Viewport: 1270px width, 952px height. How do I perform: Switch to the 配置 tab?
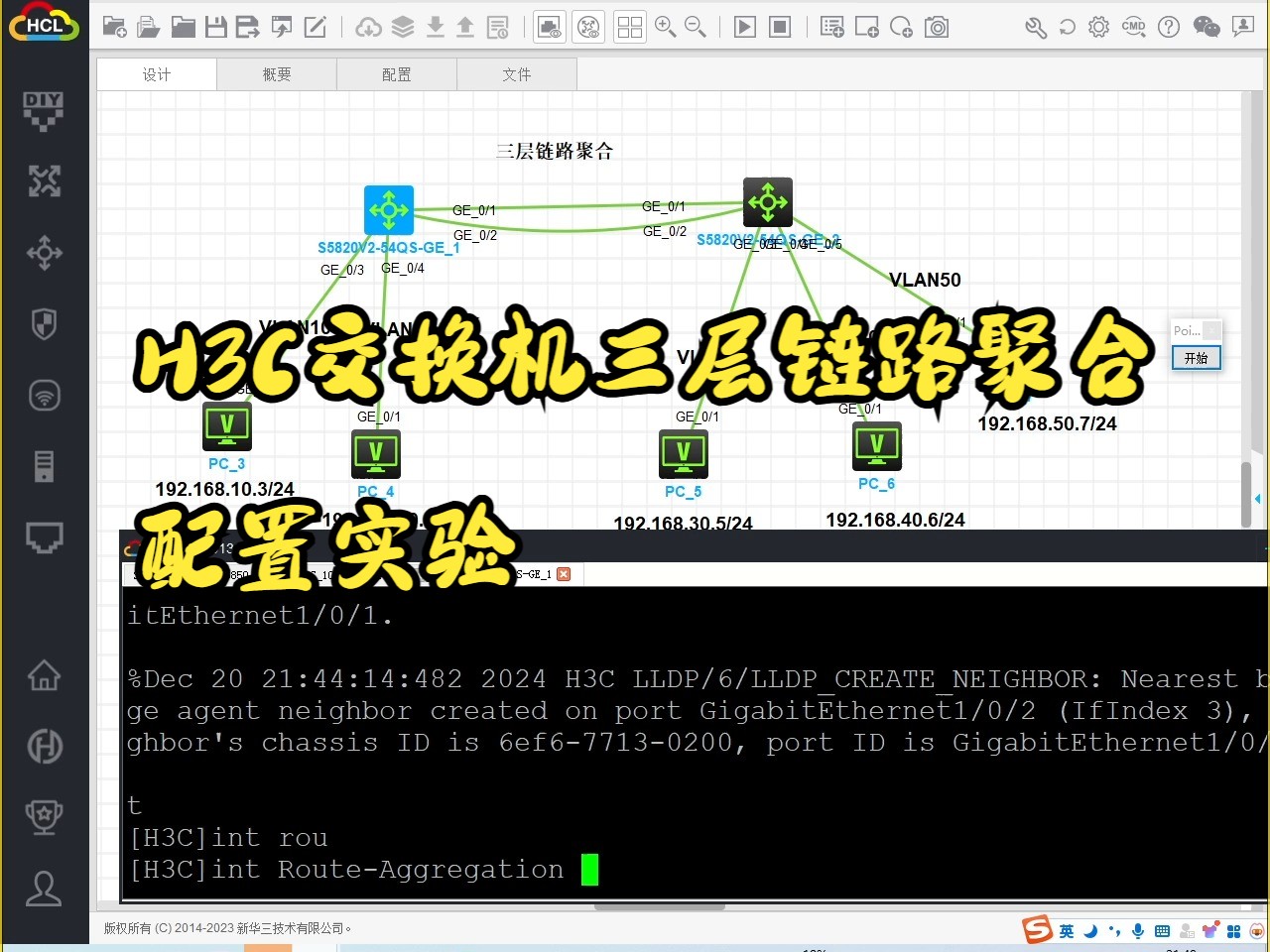[x=396, y=73]
